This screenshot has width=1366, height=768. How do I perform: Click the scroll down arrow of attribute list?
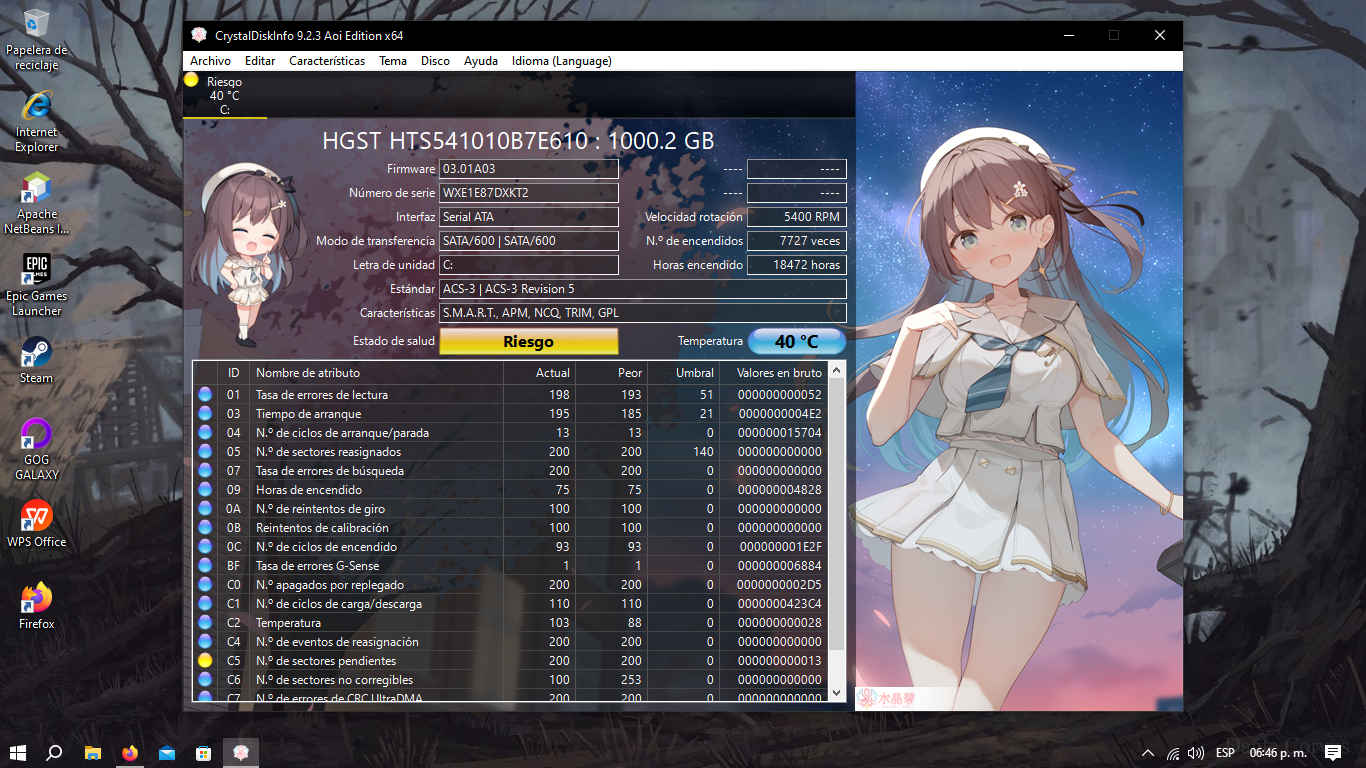837,692
